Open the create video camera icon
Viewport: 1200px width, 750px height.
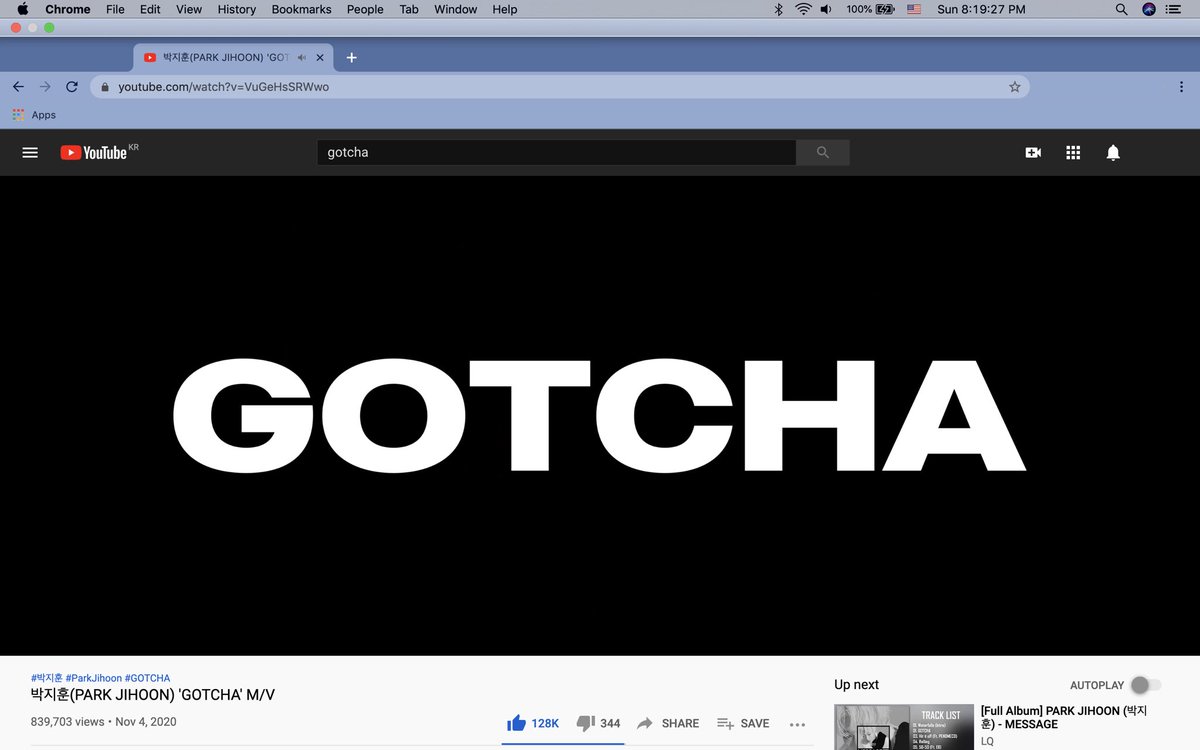click(1033, 153)
